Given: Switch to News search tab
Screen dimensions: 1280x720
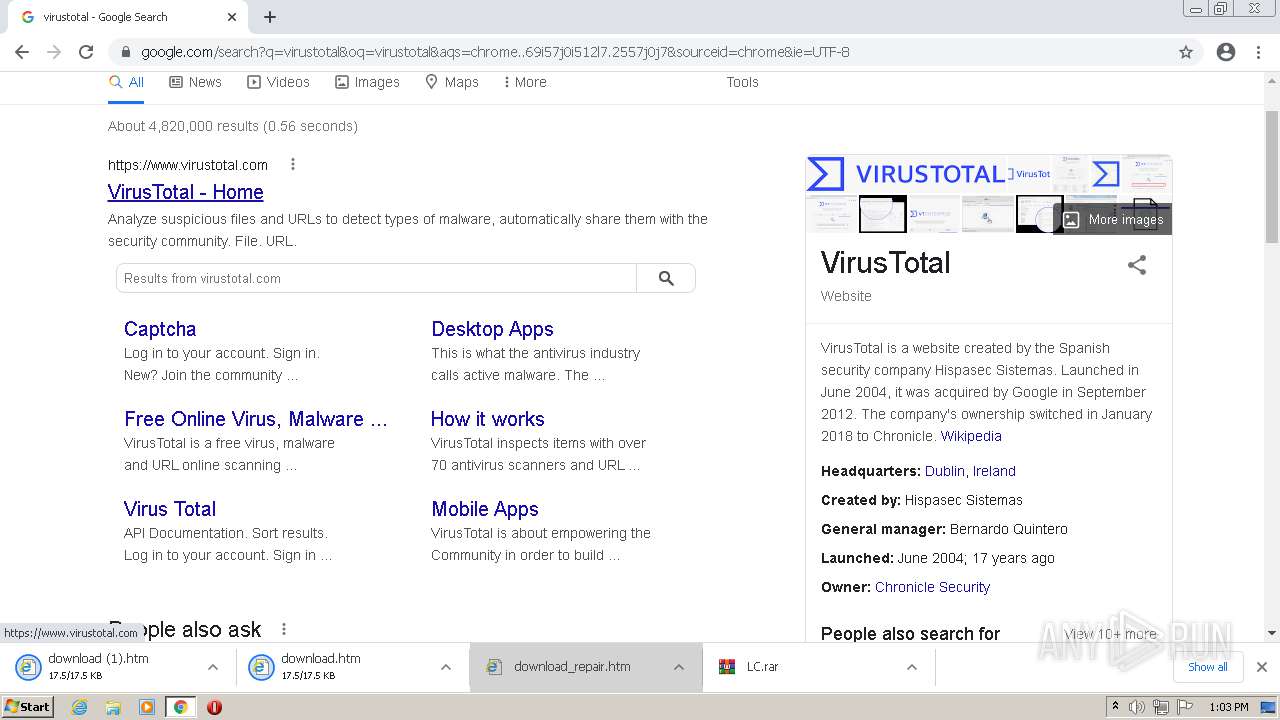Looking at the screenshot, I should tap(195, 82).
